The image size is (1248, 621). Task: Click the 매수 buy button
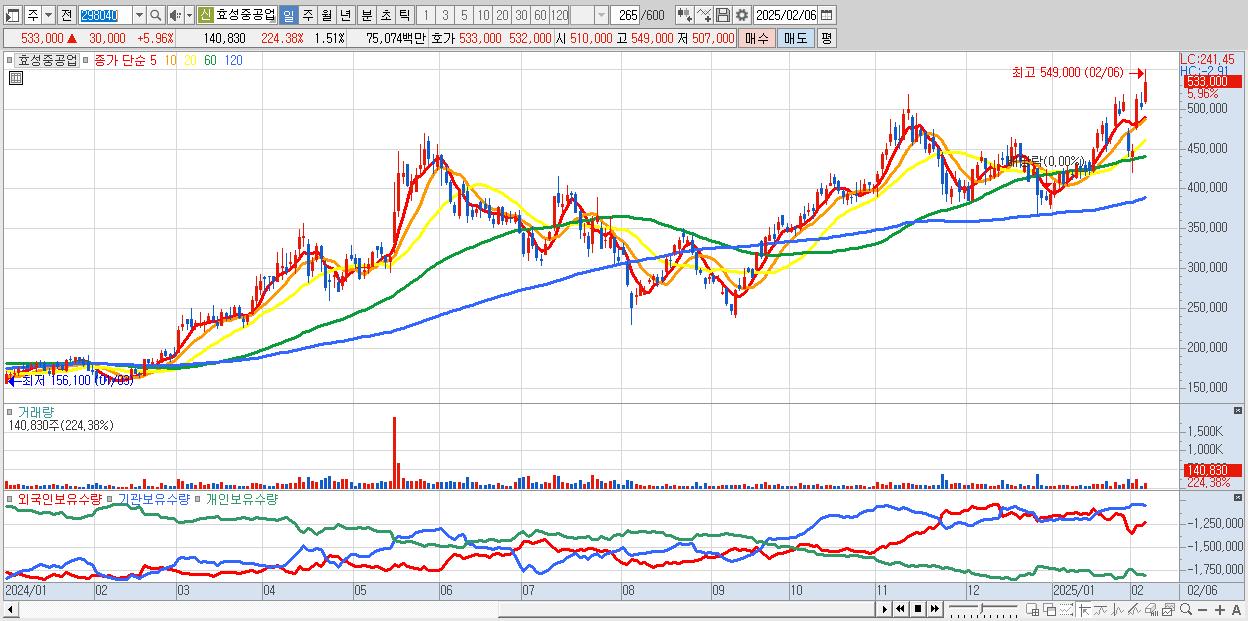click(757, 38)
